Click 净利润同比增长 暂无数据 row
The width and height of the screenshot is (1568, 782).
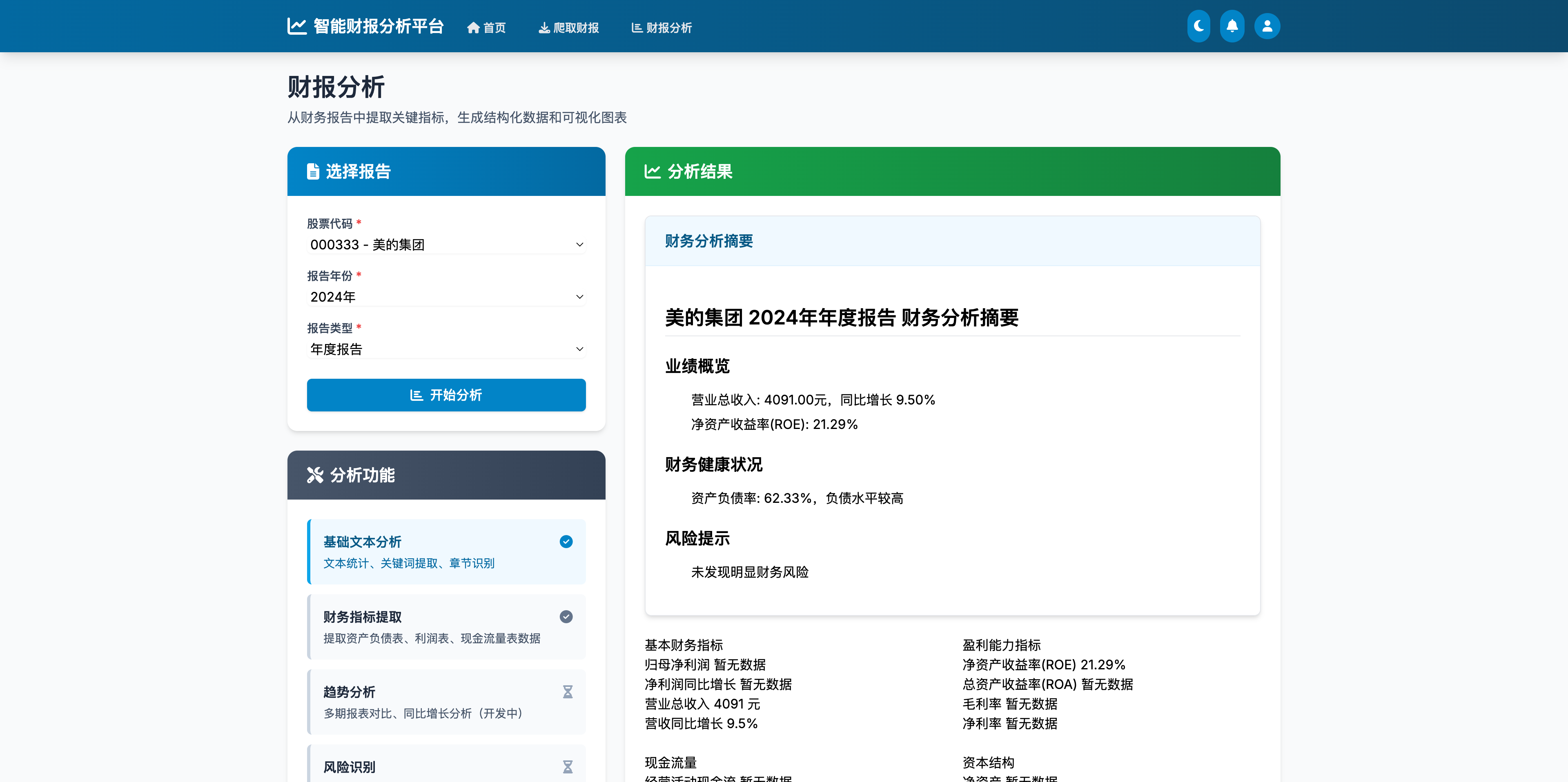point(718,684)
